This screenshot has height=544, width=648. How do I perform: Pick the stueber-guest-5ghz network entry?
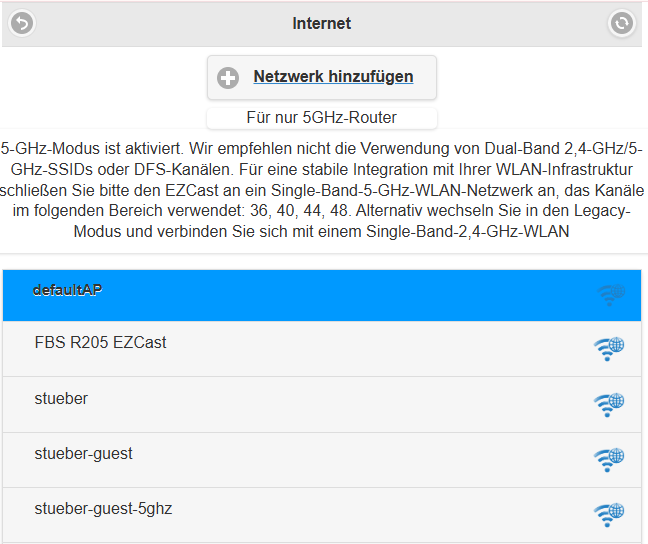322,515
